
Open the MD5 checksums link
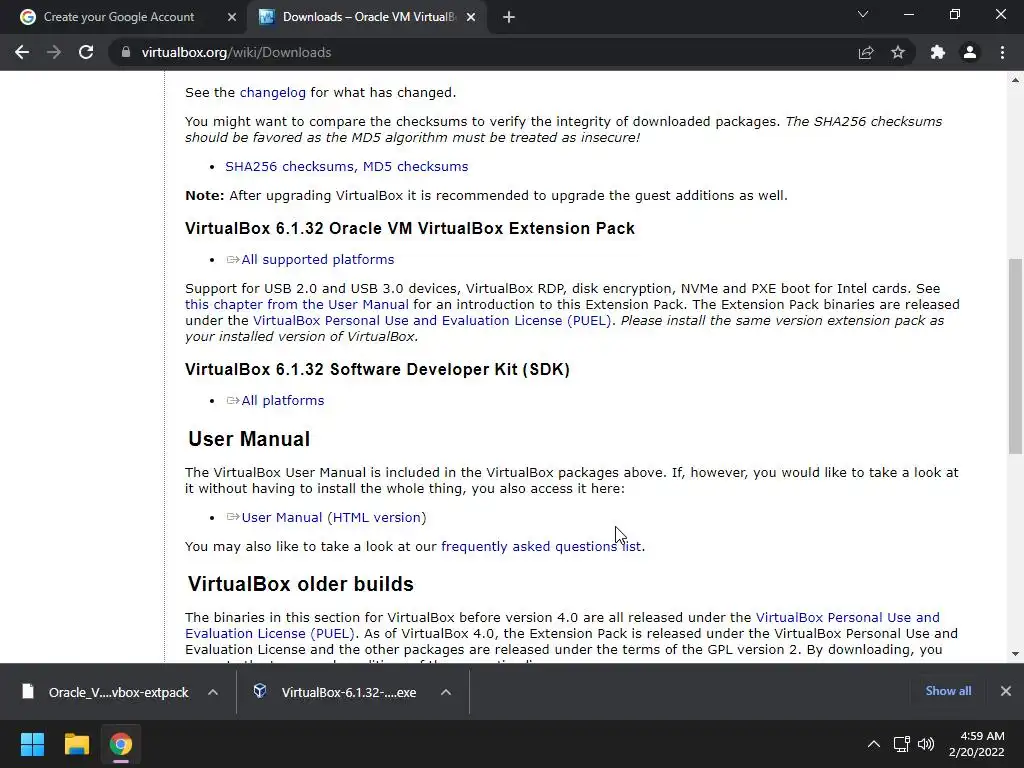pyautogui.click(x=415, y=167)
